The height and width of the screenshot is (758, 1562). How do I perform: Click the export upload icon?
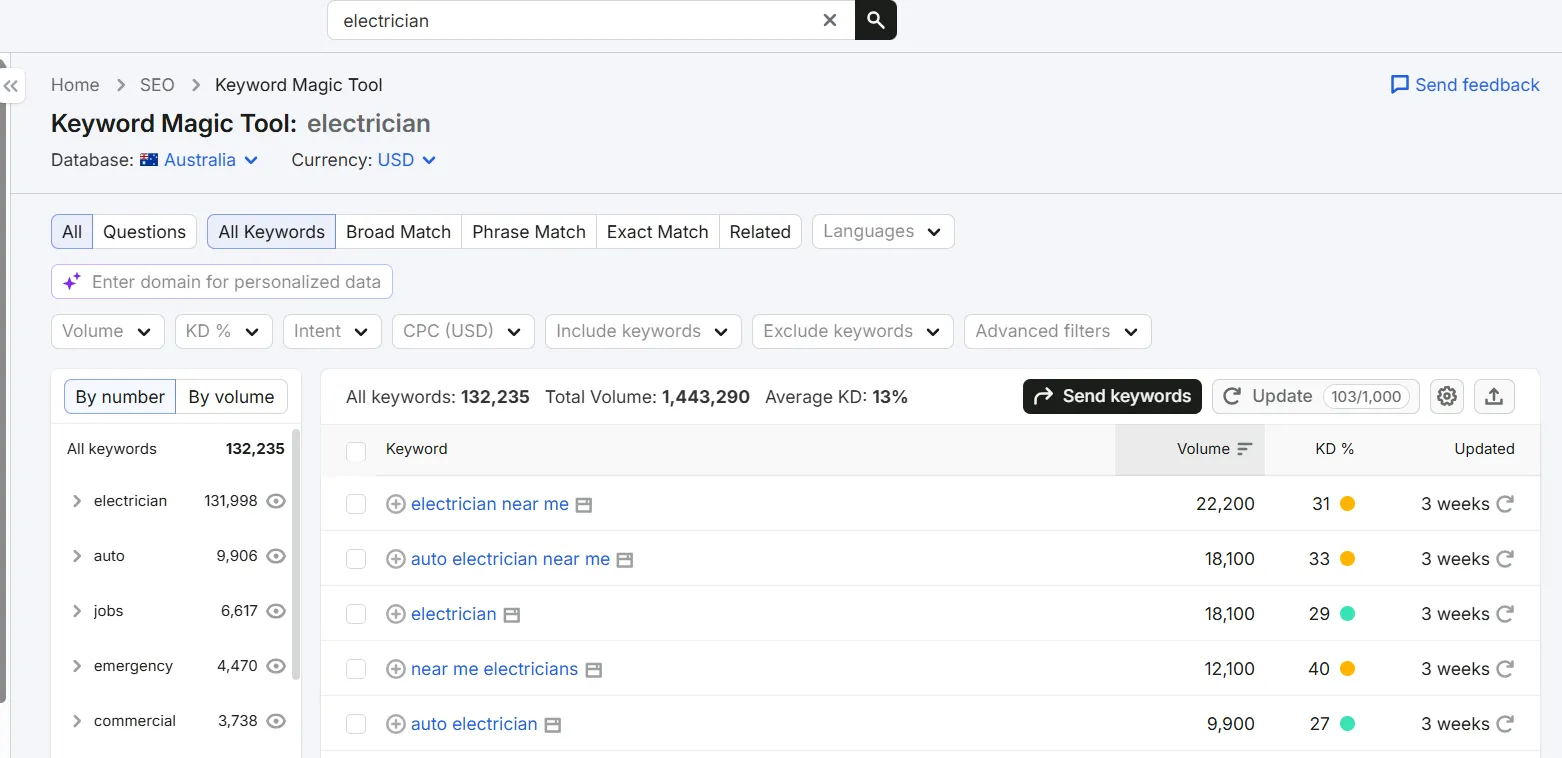coord(1494,396)
